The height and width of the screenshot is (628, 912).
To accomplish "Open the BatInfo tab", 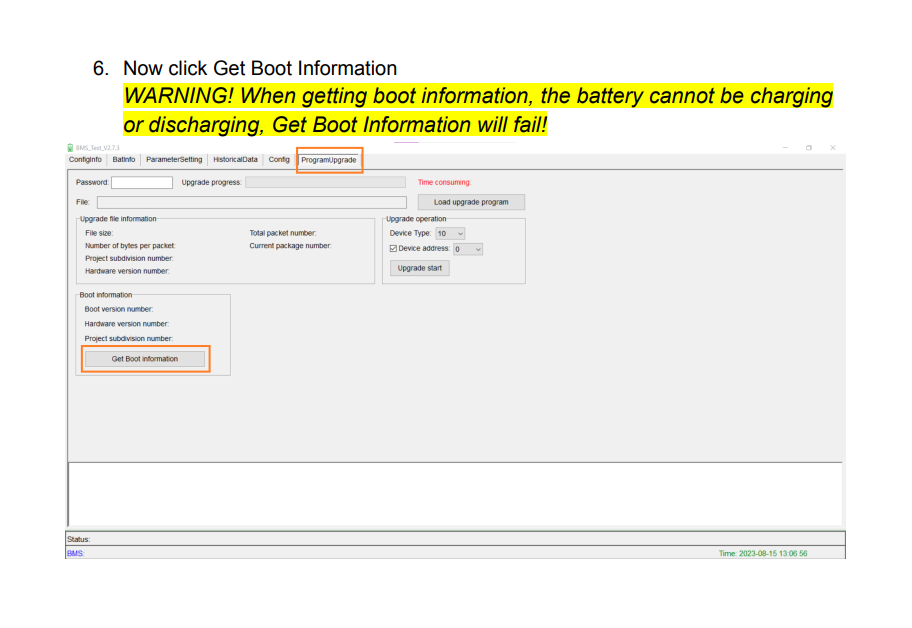I will click(x=124, y=160).
